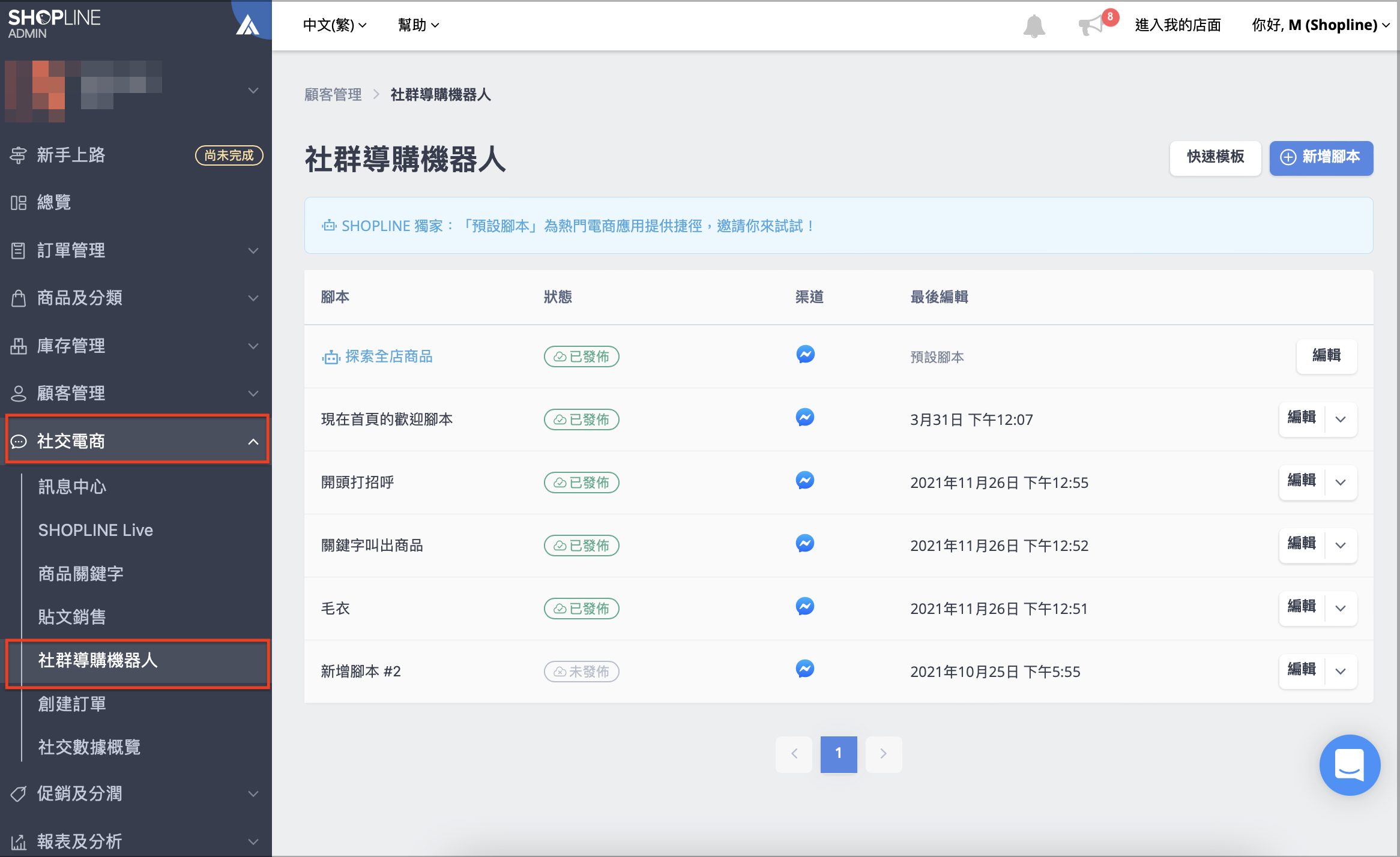Click the 顧客管理 breadcrumb link

pyautogui.click(x=333, y=95)
